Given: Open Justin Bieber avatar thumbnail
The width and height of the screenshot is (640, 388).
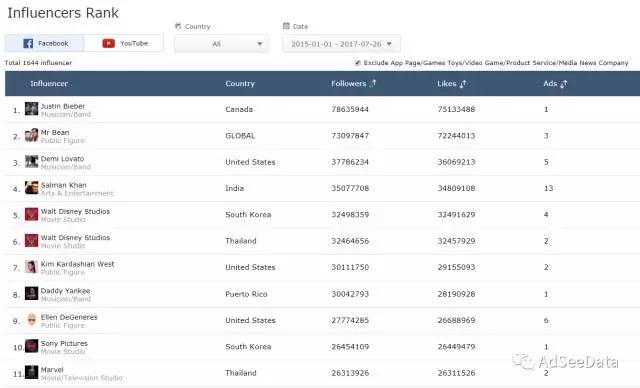Looking at the screenshot, I should (x=31, y=109).
